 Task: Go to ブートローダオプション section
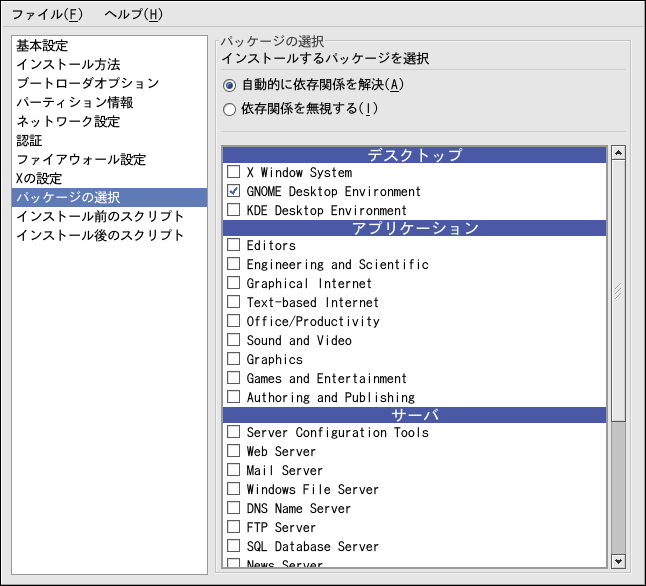[x=87, y=84]
